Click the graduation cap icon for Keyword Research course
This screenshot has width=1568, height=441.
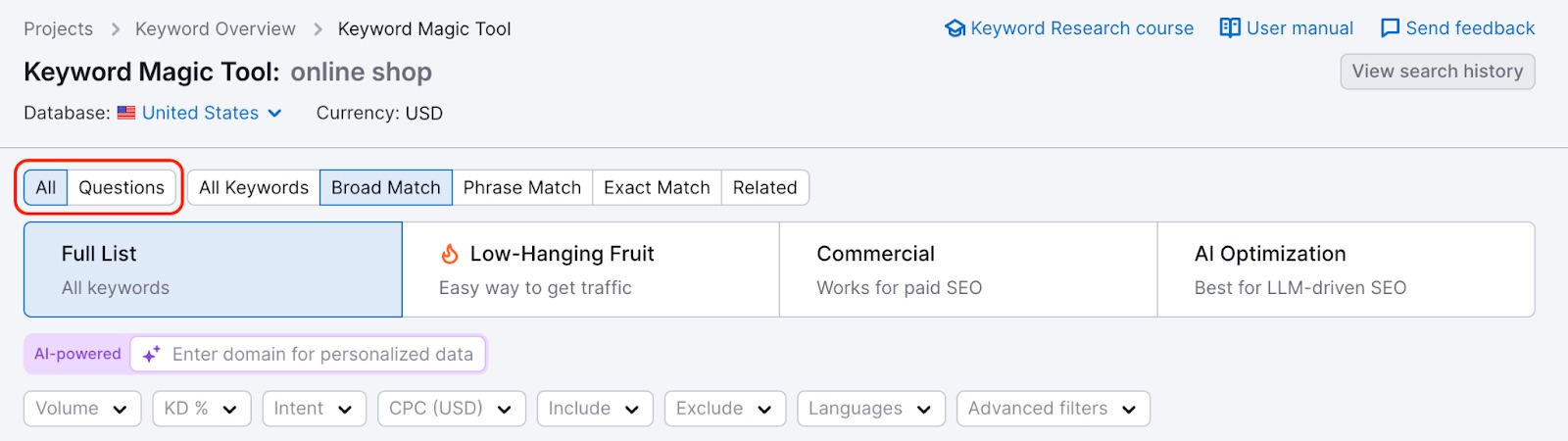[x=955, y=28]
